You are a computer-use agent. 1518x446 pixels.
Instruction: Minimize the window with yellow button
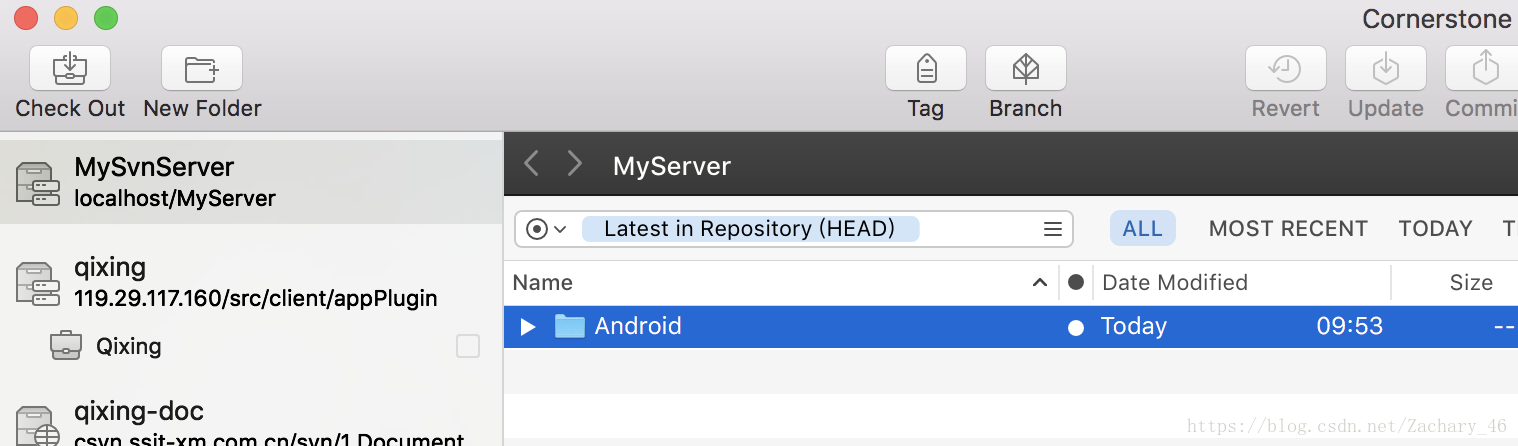66,18
